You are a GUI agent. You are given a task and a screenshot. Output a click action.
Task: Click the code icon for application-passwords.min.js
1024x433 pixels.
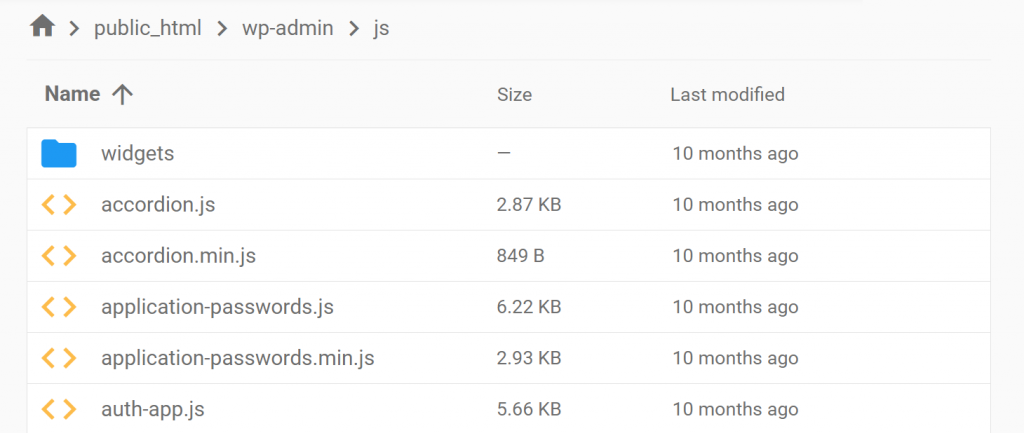(59, 358)
